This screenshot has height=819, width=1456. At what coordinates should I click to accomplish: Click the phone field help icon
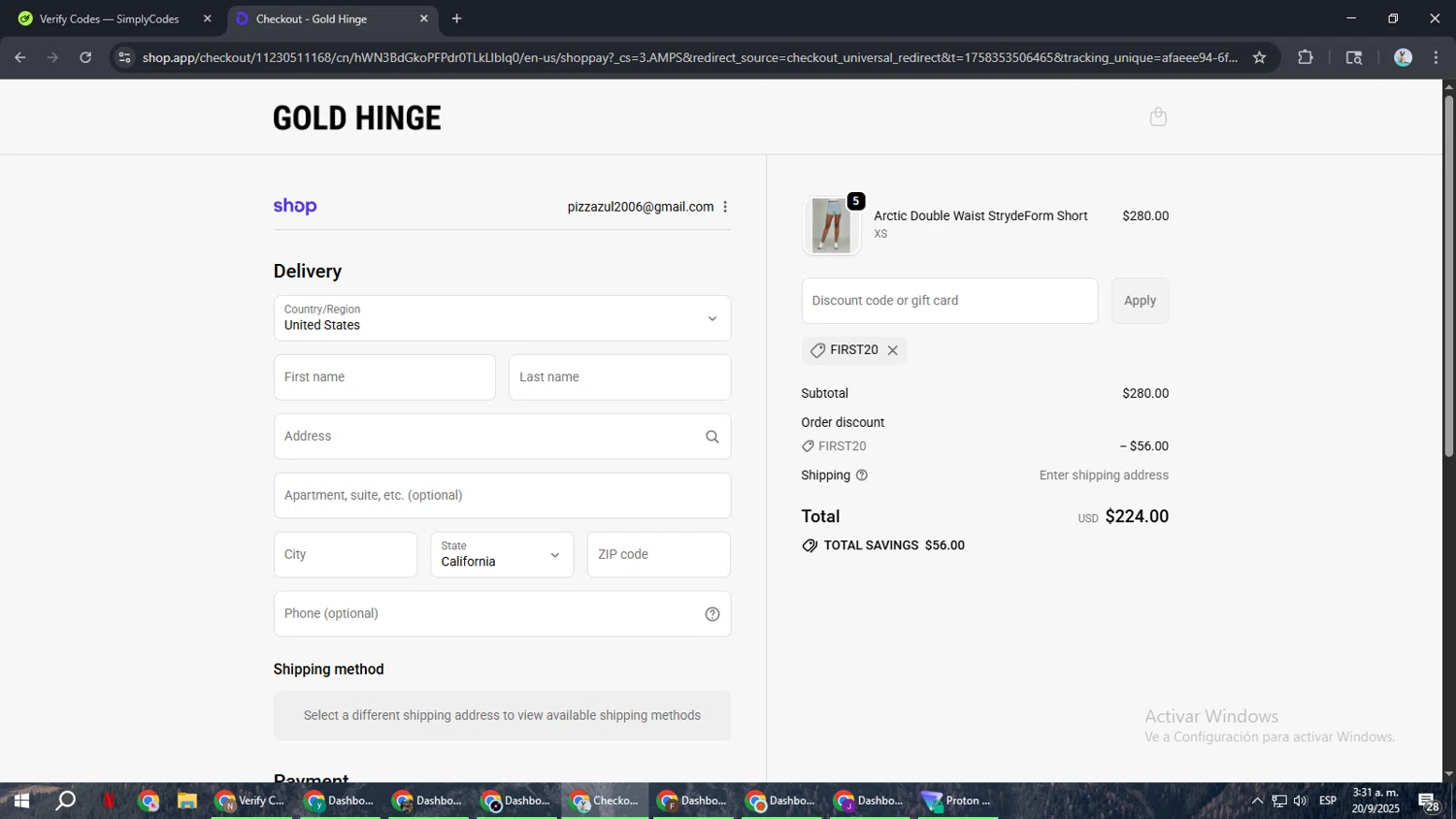click(x=711, y=614)
